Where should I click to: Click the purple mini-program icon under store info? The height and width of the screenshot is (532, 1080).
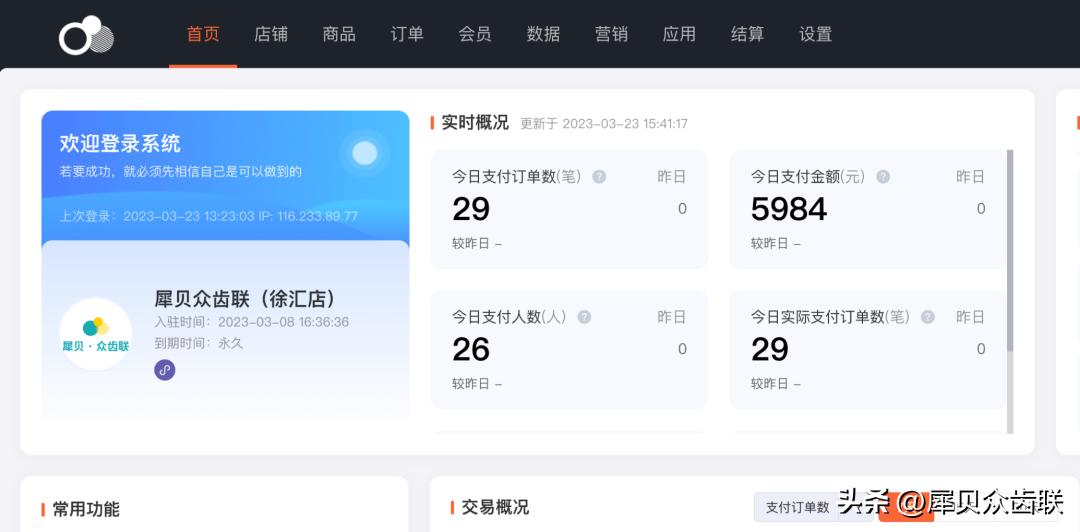(165, 370)
